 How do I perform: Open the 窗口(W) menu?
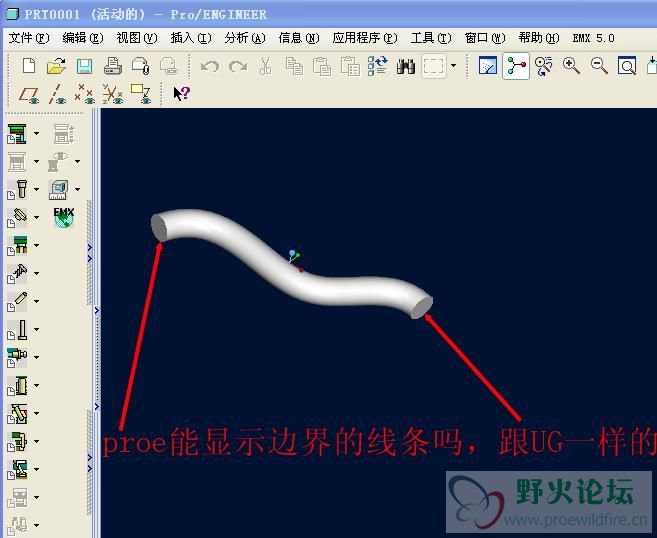coord(485,38)
